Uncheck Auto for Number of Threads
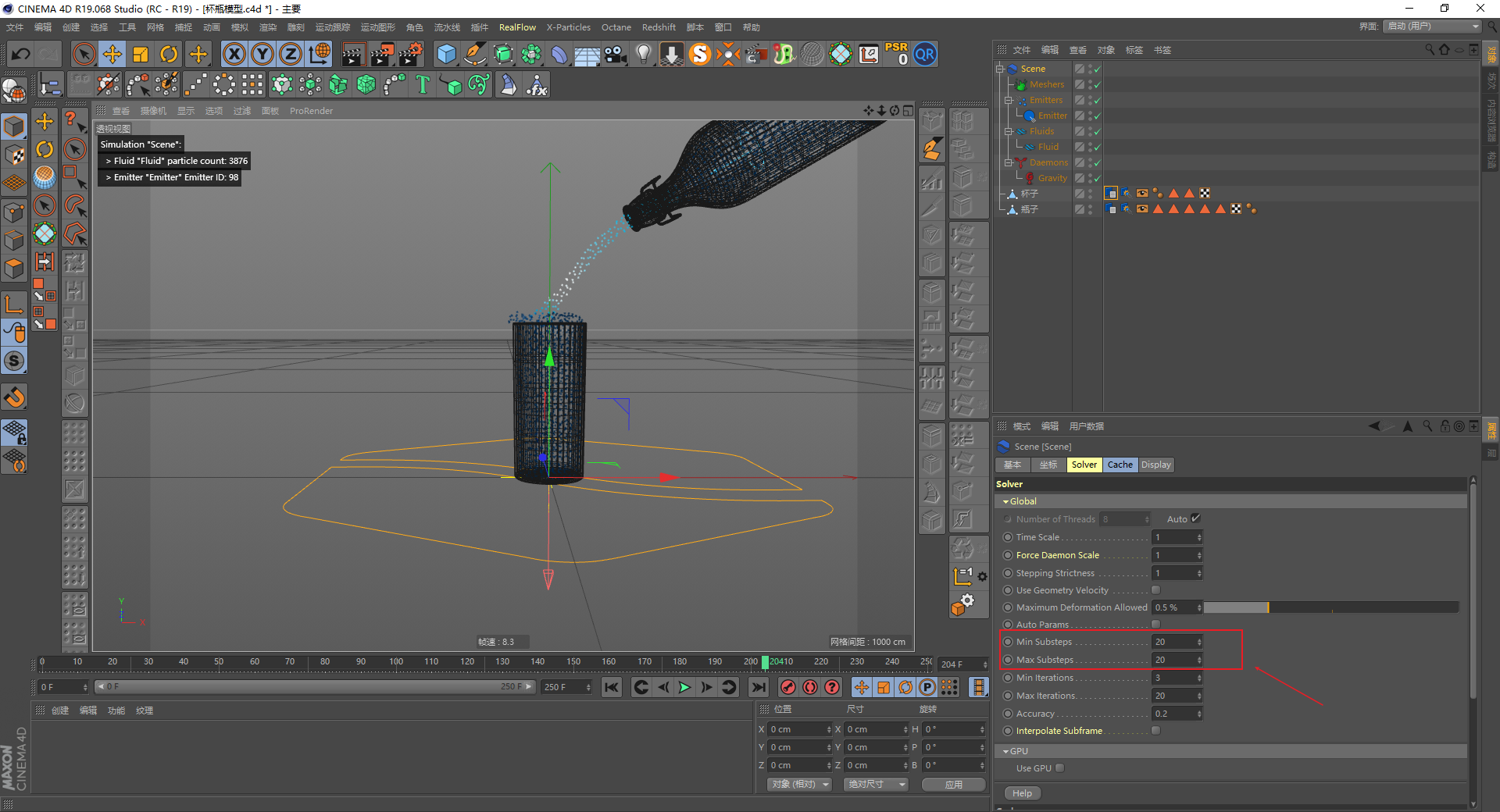 [x=1195, y=518]
